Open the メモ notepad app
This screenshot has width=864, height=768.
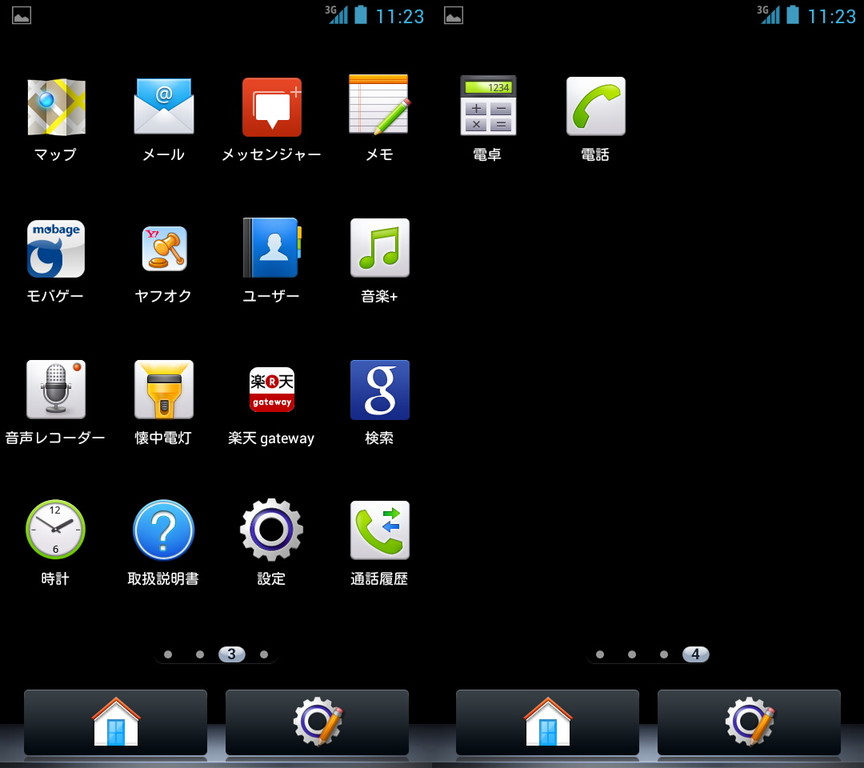380,105
